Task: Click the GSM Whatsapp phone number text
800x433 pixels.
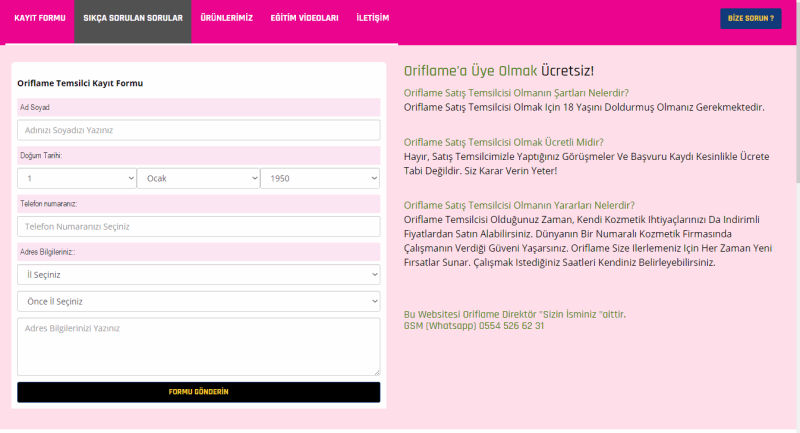Action: coord(473,326)
